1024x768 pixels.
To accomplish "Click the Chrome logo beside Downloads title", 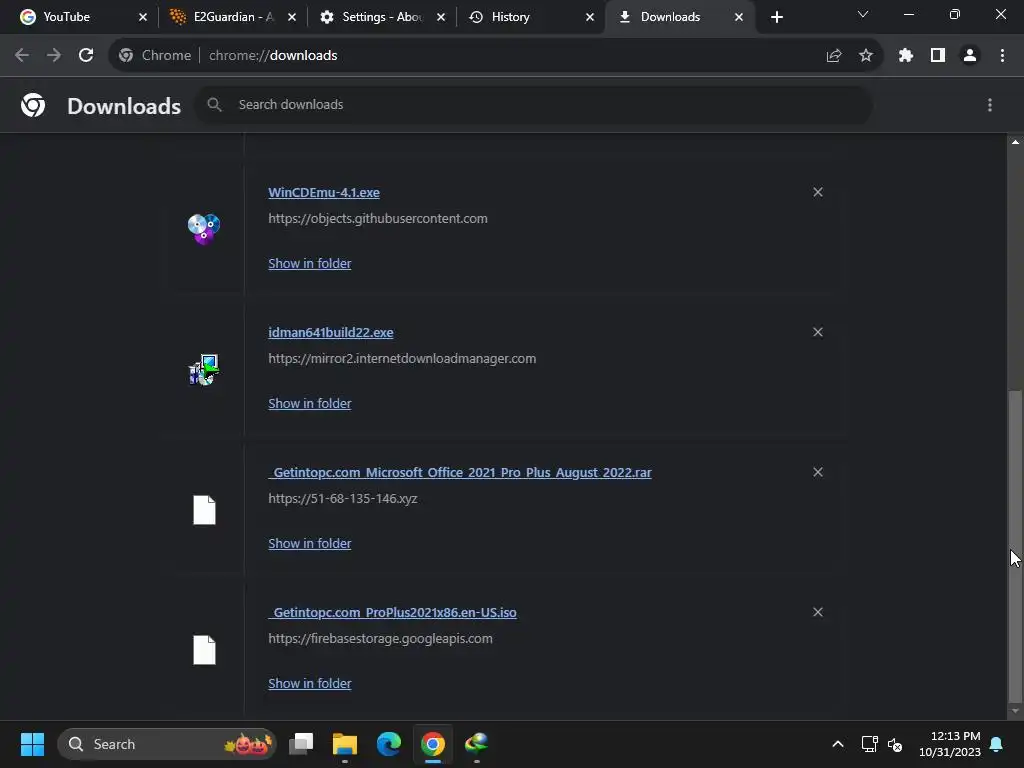I will (33, 105).
